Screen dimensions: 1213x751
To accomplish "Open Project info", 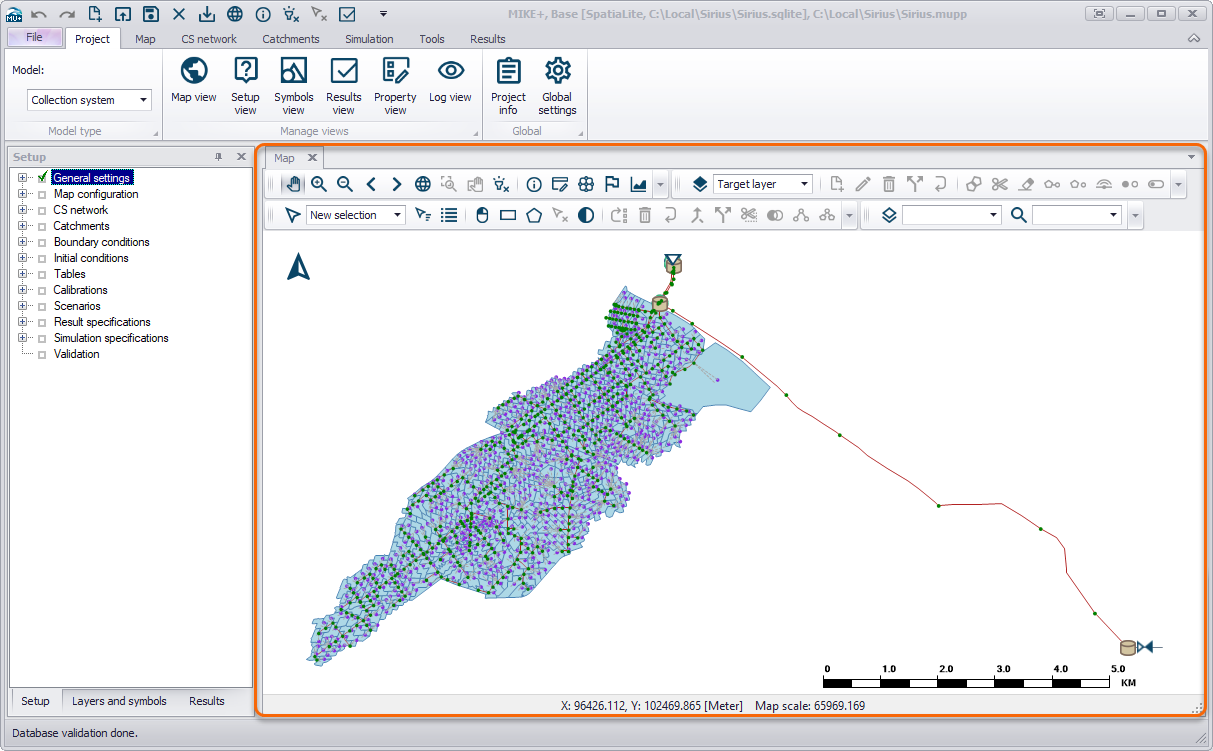I will (x=508, y=85).
